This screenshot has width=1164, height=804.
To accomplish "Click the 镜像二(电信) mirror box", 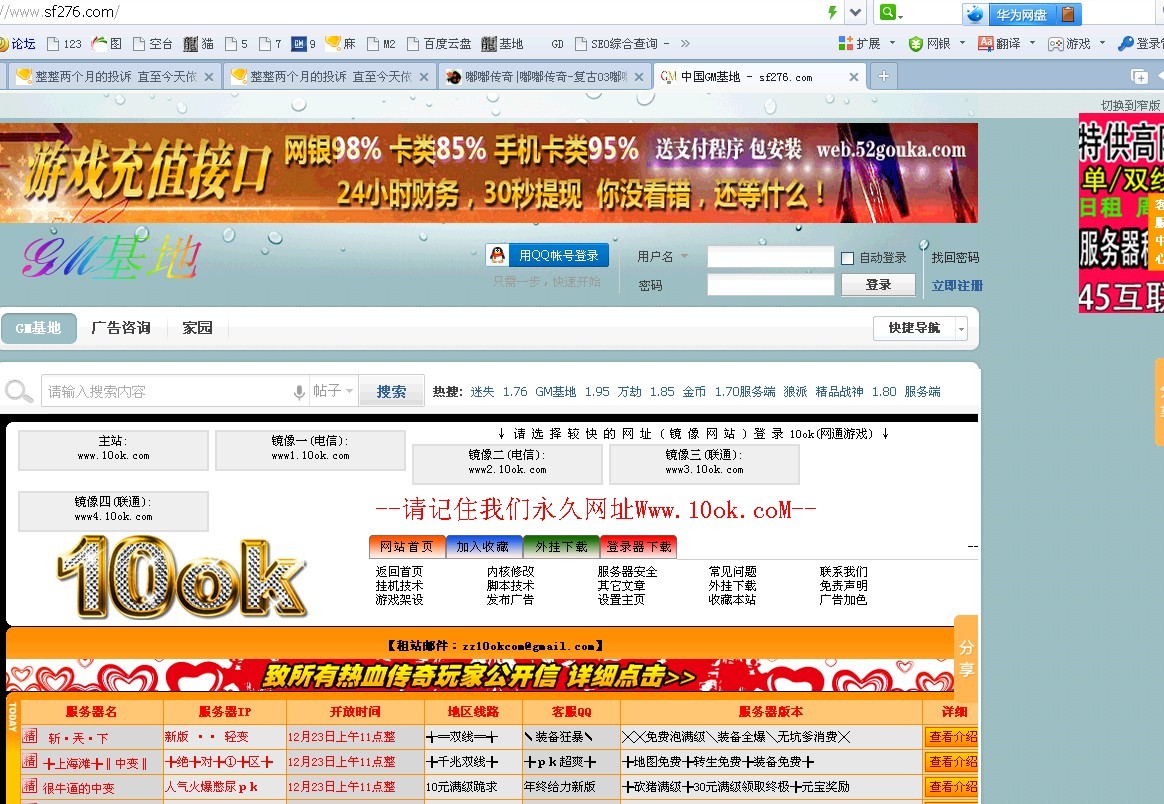I will click(x=507, y=463).
